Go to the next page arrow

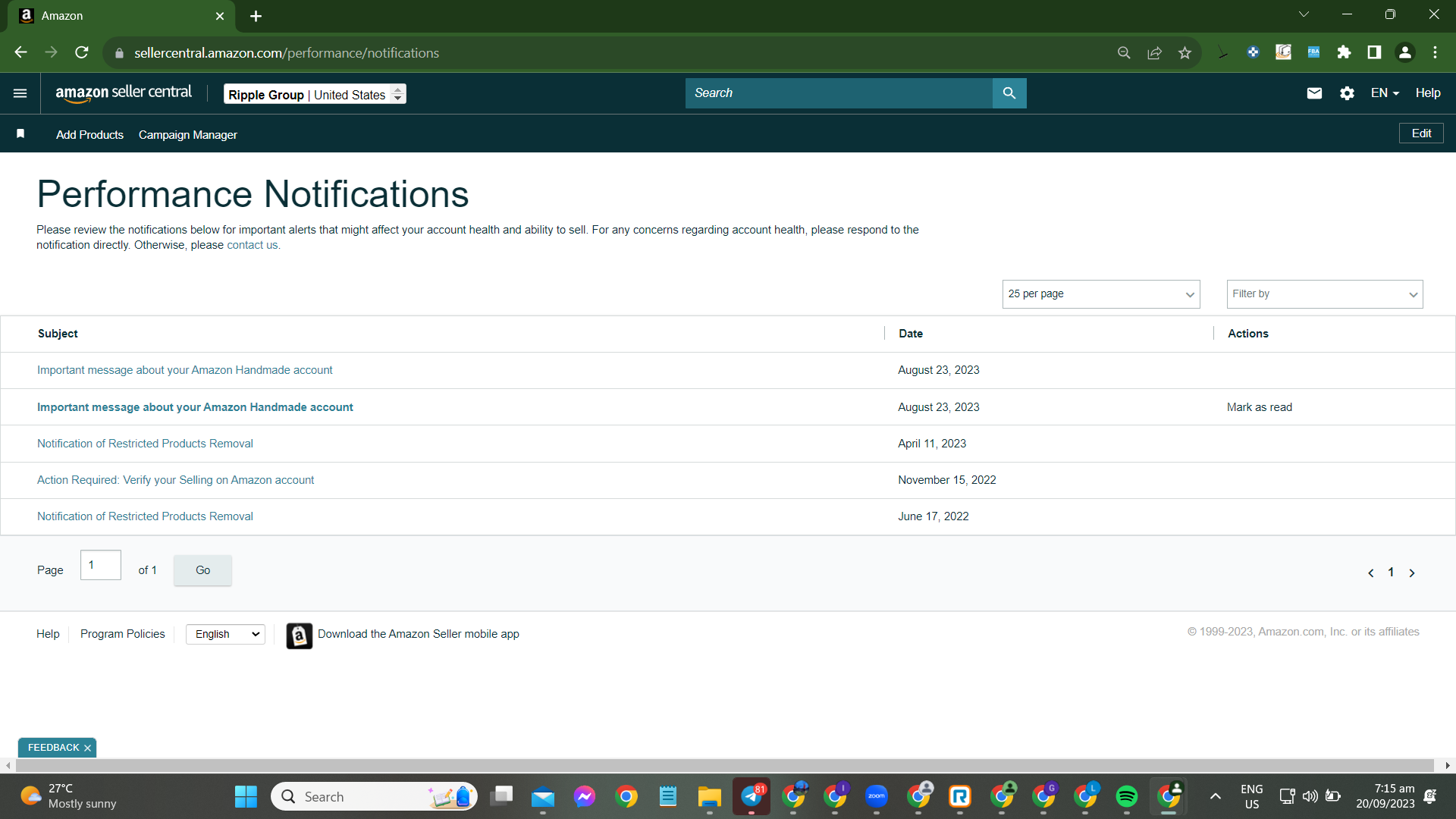pos(1411,573)
